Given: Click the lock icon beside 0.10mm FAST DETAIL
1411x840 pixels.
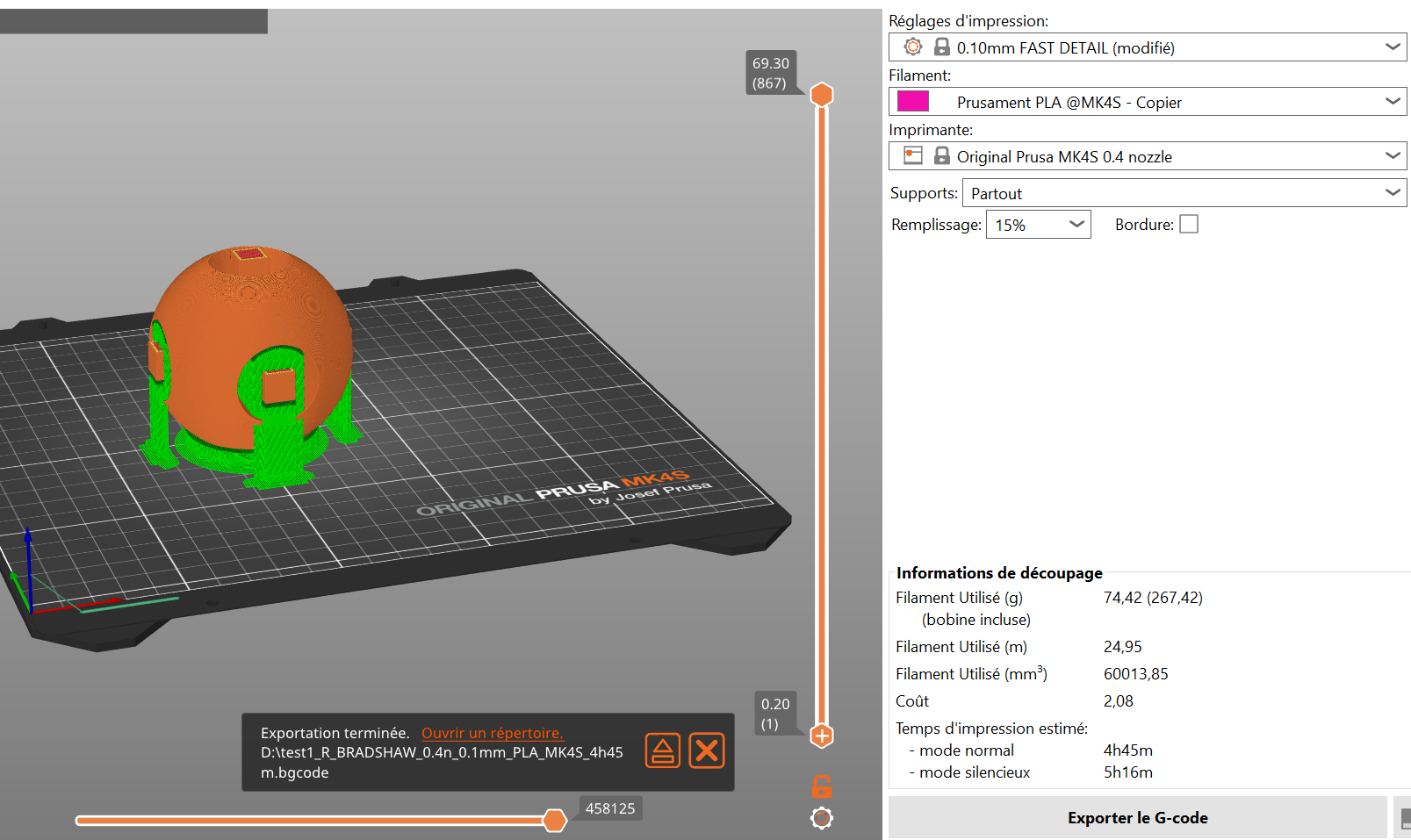Looking at the screenshot, I should point(941,47).
